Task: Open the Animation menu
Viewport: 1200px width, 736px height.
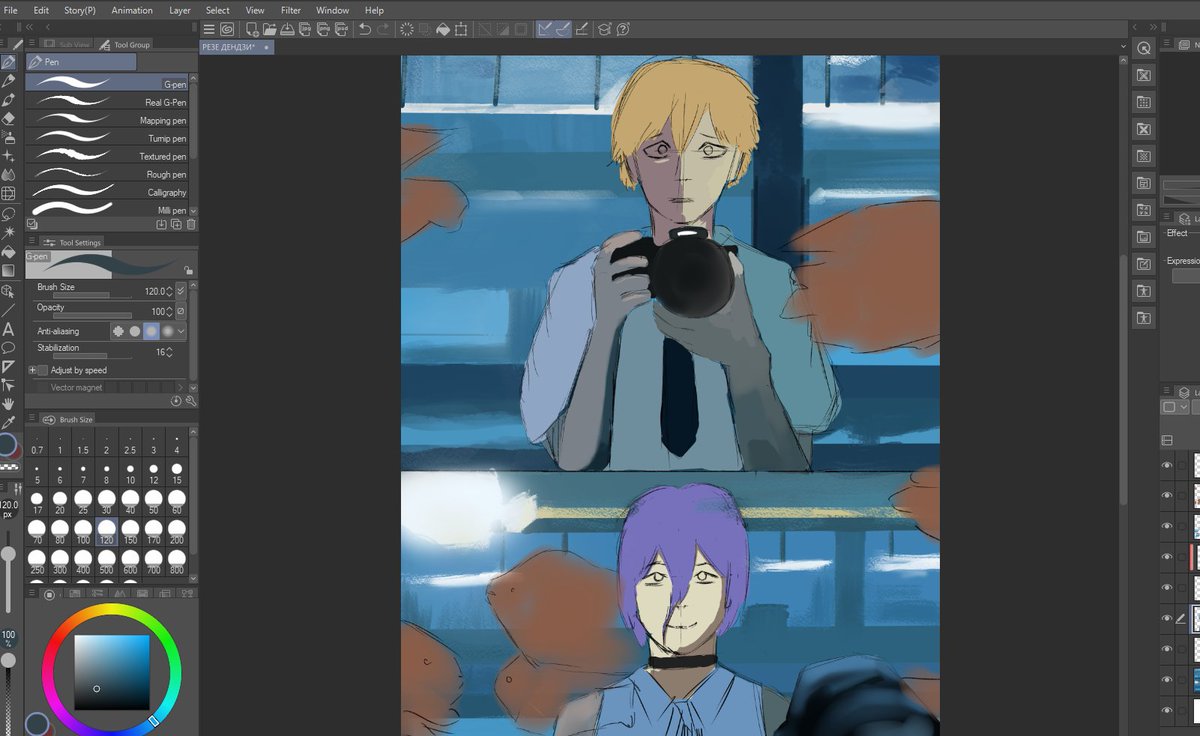Action: (x=132, y=10)
